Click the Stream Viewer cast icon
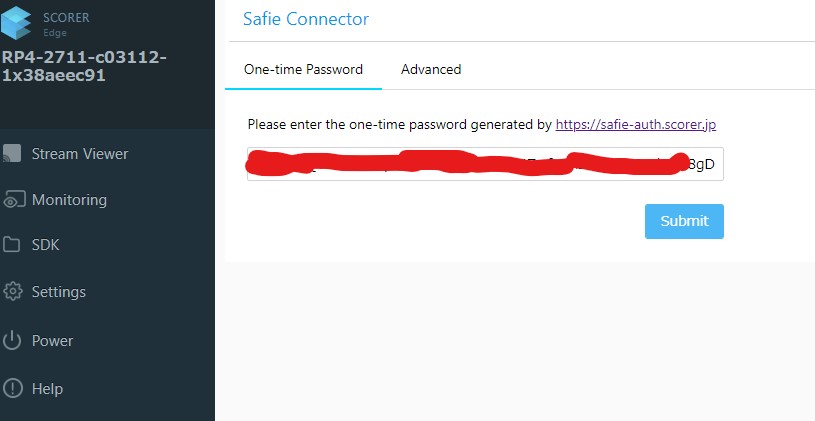Image resolution: width=815 pixels, height=421 pixels. coord(12,154)
